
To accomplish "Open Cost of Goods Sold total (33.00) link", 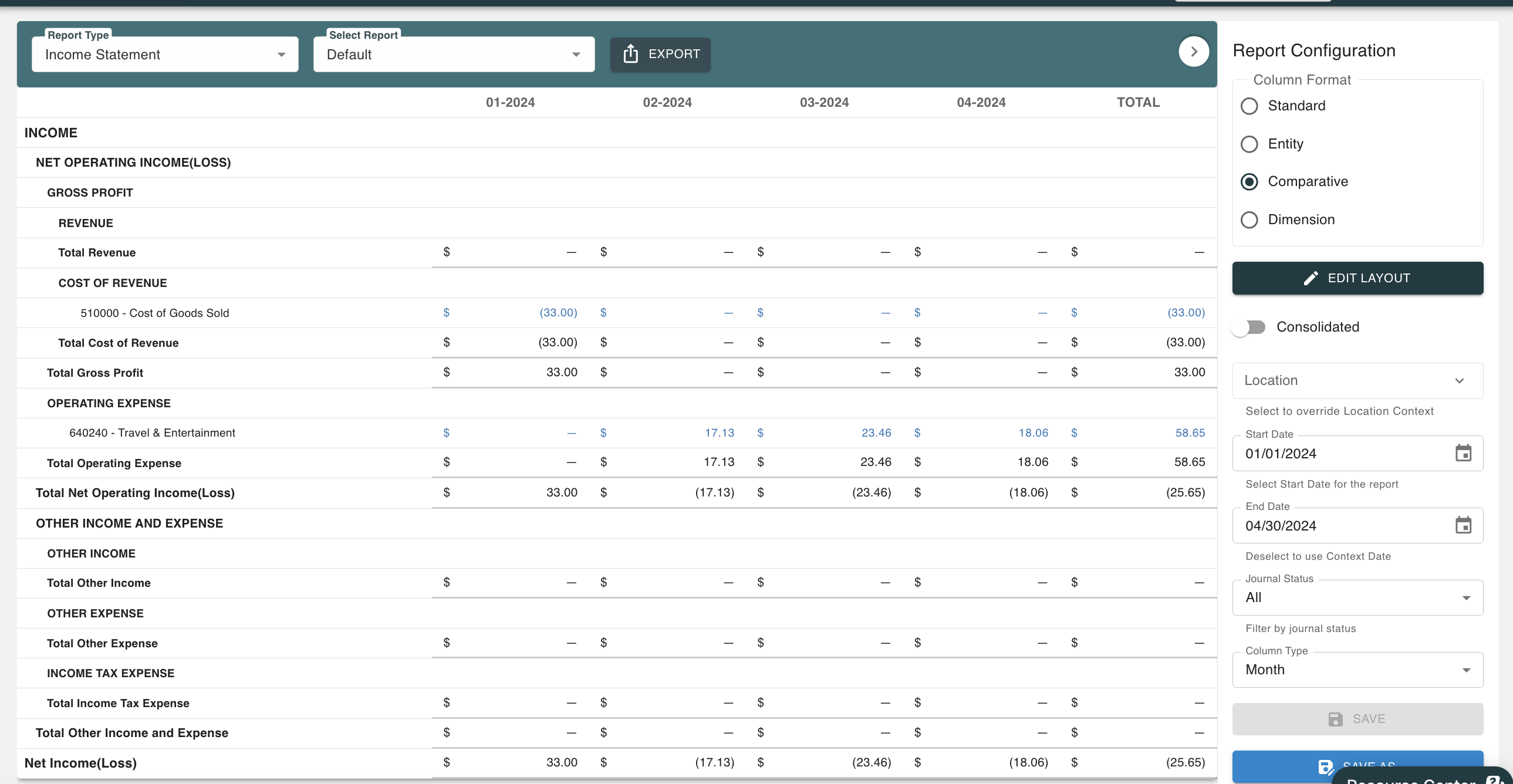I will click(x=1186, y=313).
